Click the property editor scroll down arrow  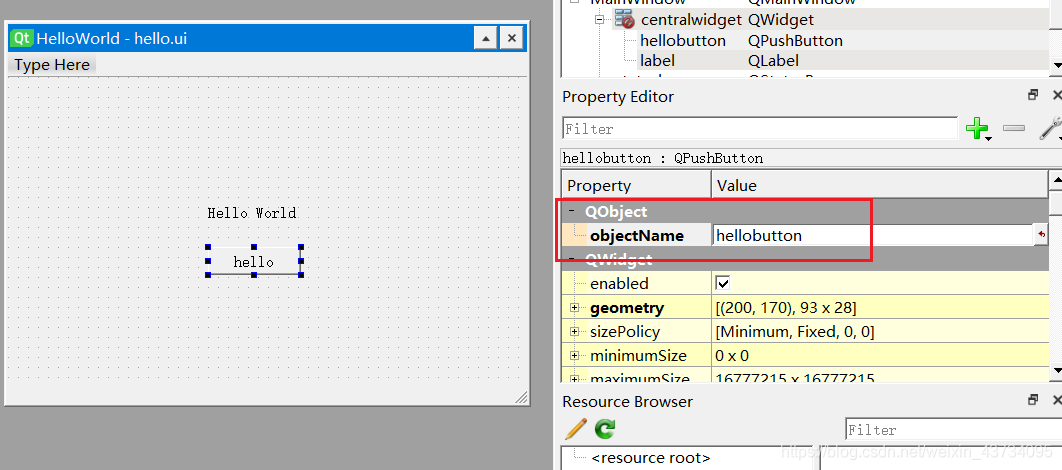click(1056, 370)
